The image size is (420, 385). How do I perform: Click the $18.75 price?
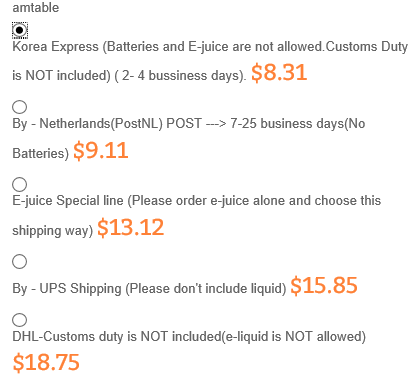click(46, 362)
